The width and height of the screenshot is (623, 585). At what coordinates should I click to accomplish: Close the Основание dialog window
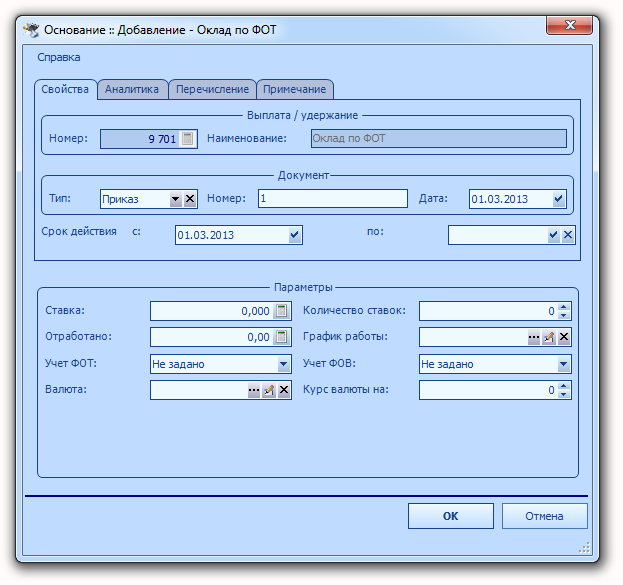point(569,25)
